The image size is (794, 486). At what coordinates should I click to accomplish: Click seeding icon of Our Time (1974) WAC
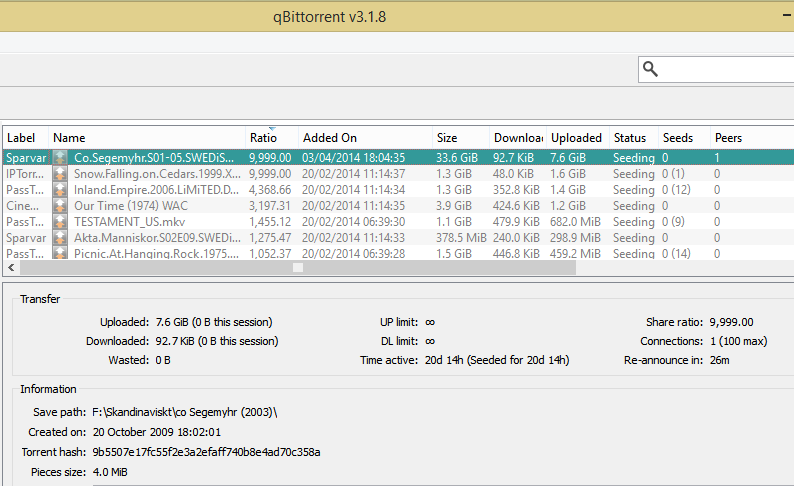(x=60, y=206)
